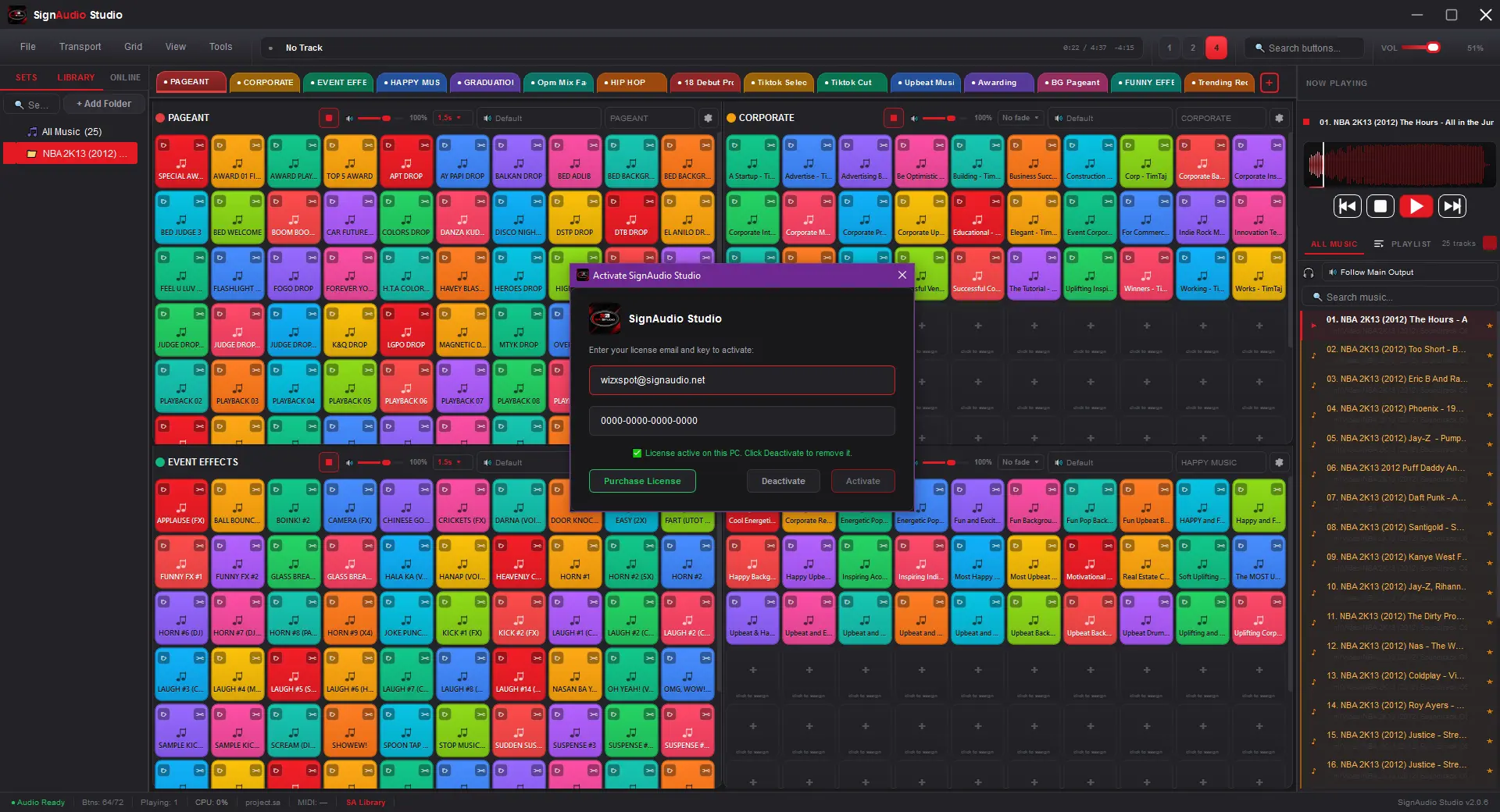Toggle play mode on A Startup pad
This screenshot has height=812, width=1500.
[734, 145]
